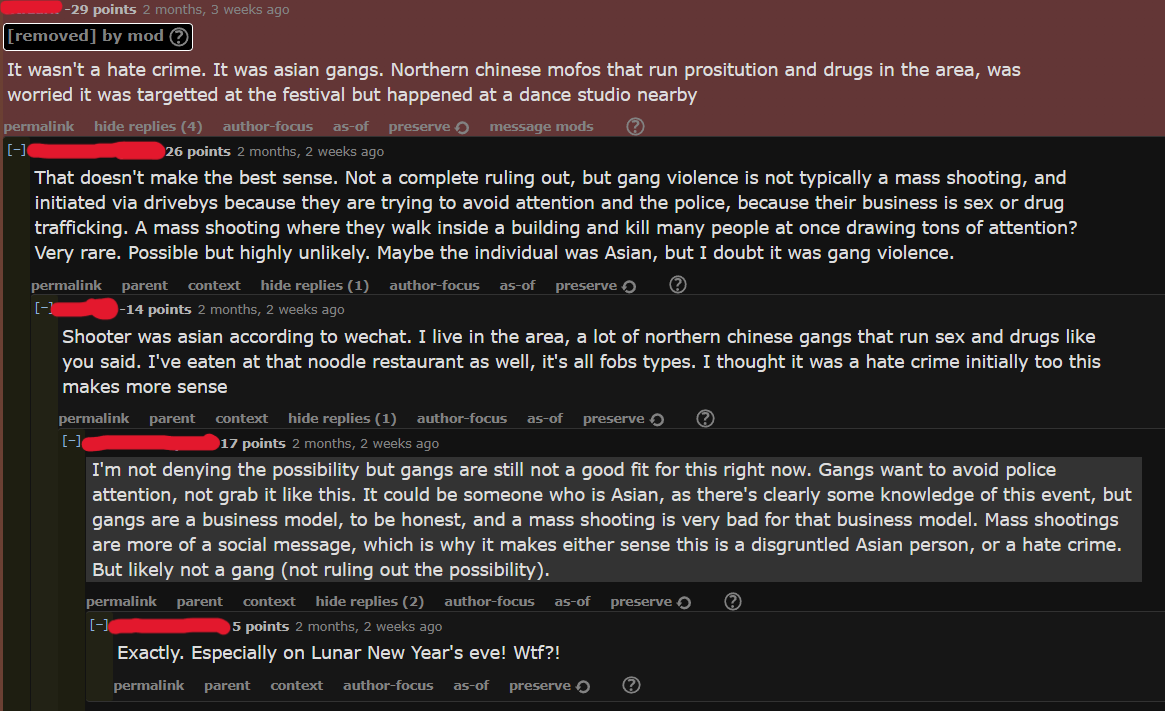The width and height of the screenshot is (1165, 711).
Task: Hide replies (2) under 17 points comment
Action: click(369, 601)
